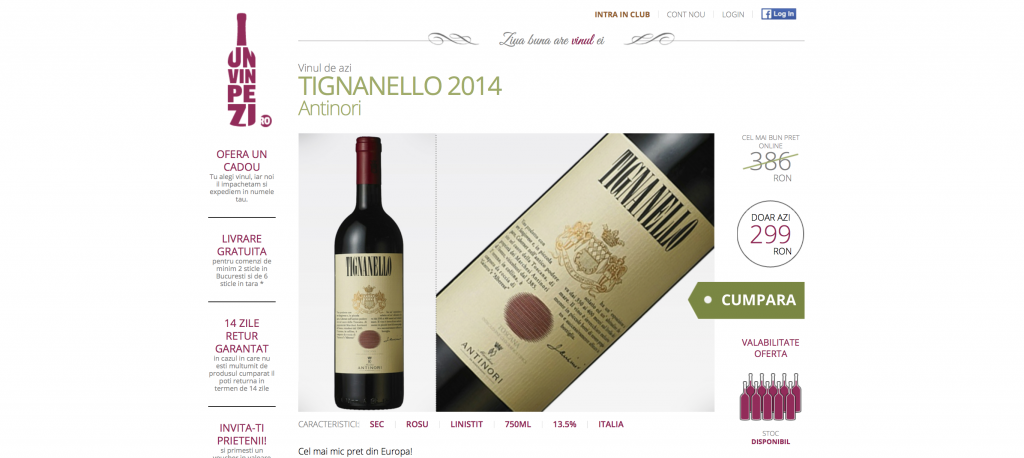Click the LOGIN link in header
Screen dimensions: 1024x458
tap(733, 14)
